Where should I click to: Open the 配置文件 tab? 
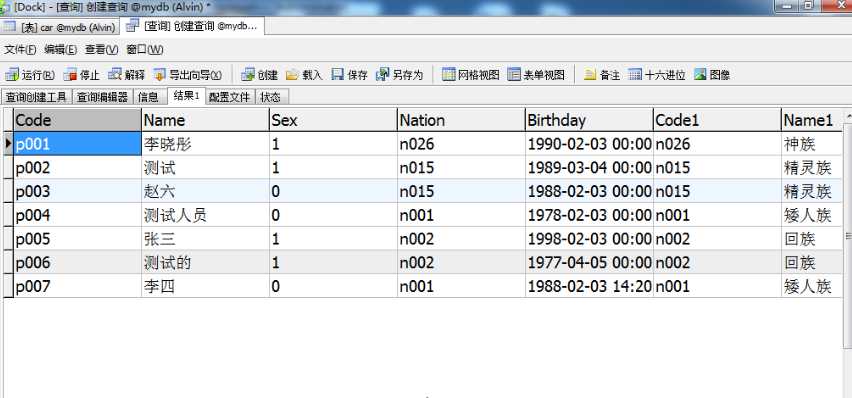(230, 97)
